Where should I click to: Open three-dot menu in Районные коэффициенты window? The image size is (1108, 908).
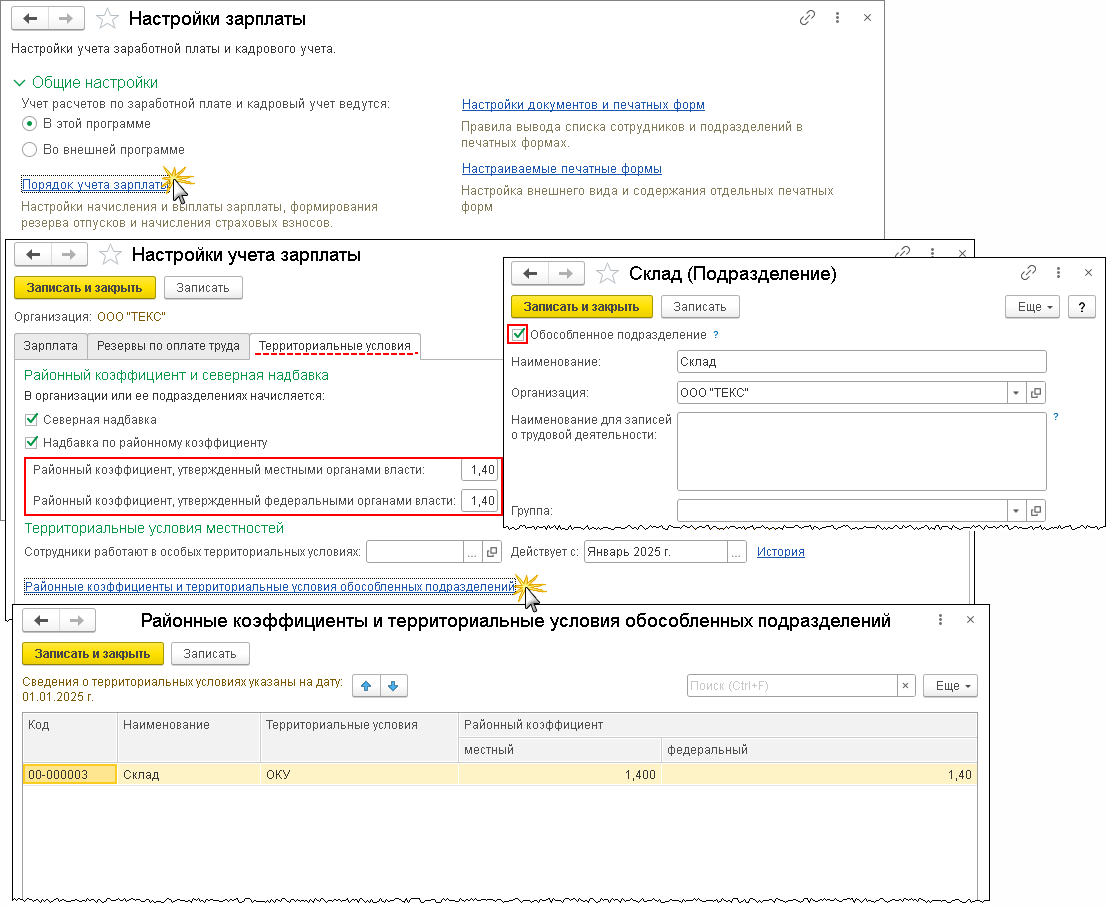[940, 620]
